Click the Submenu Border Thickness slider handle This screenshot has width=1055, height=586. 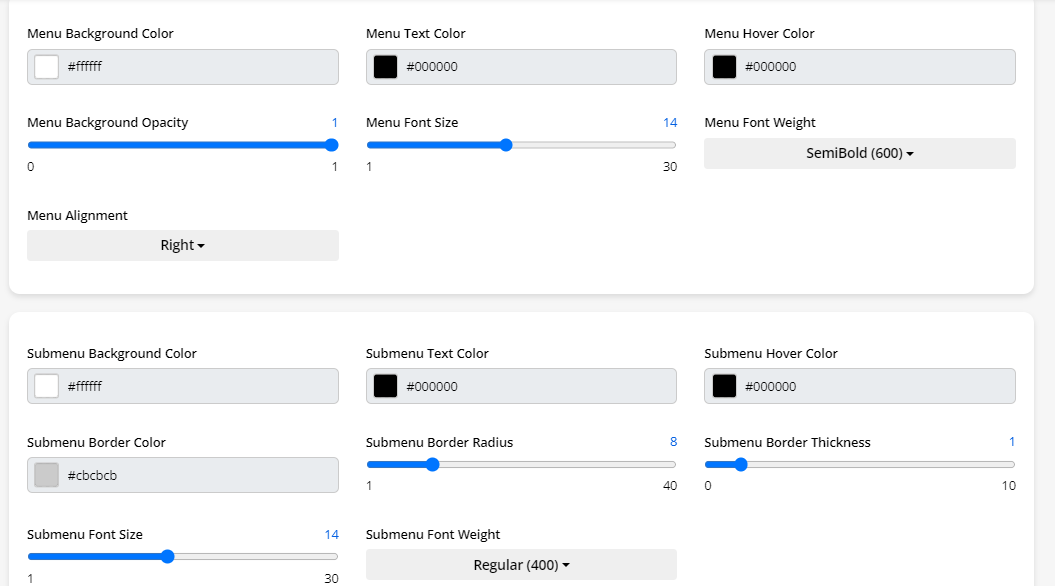(x=741, y=464)
